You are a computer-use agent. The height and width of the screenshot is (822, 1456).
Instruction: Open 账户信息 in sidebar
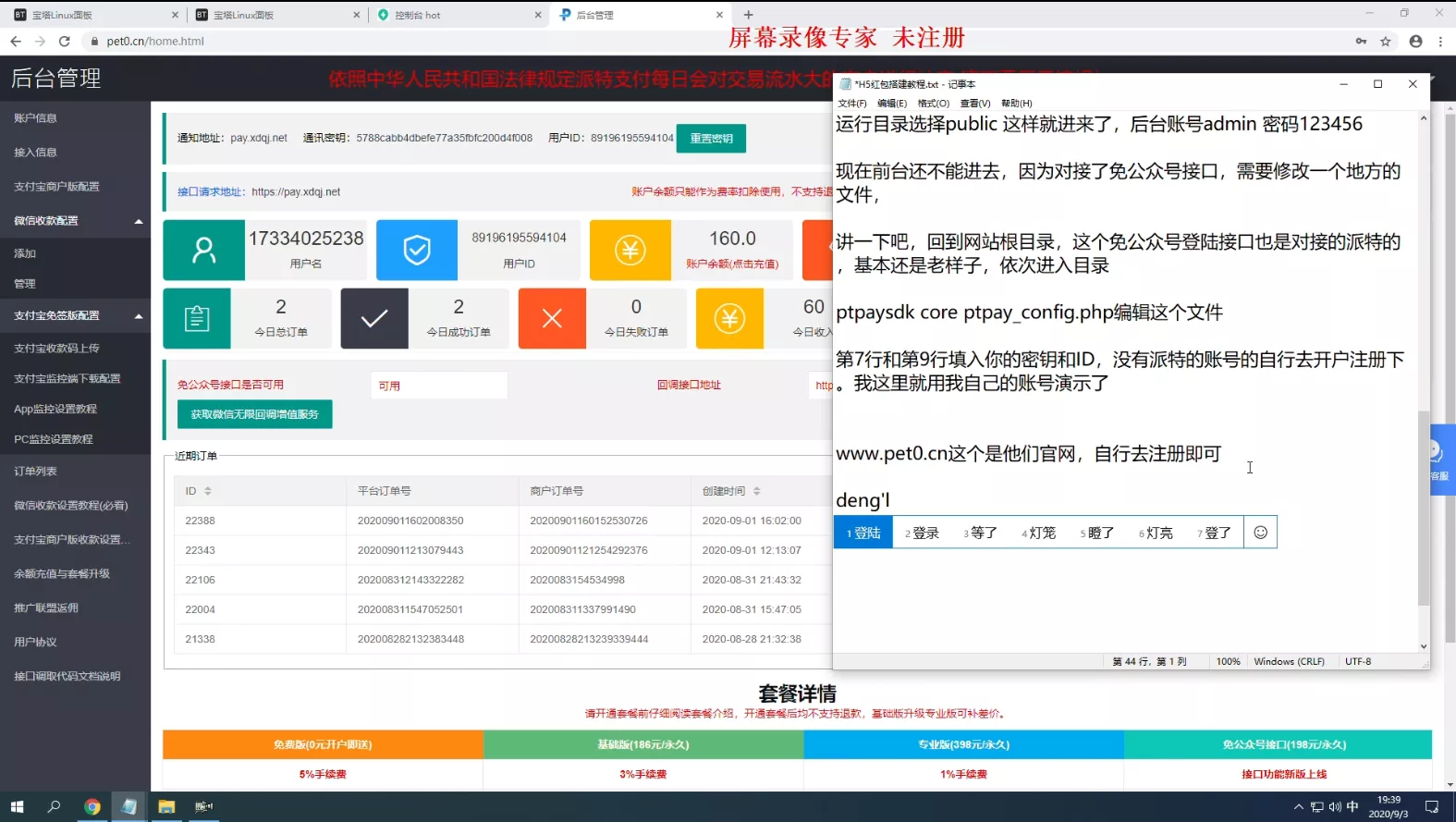(36, 118)
